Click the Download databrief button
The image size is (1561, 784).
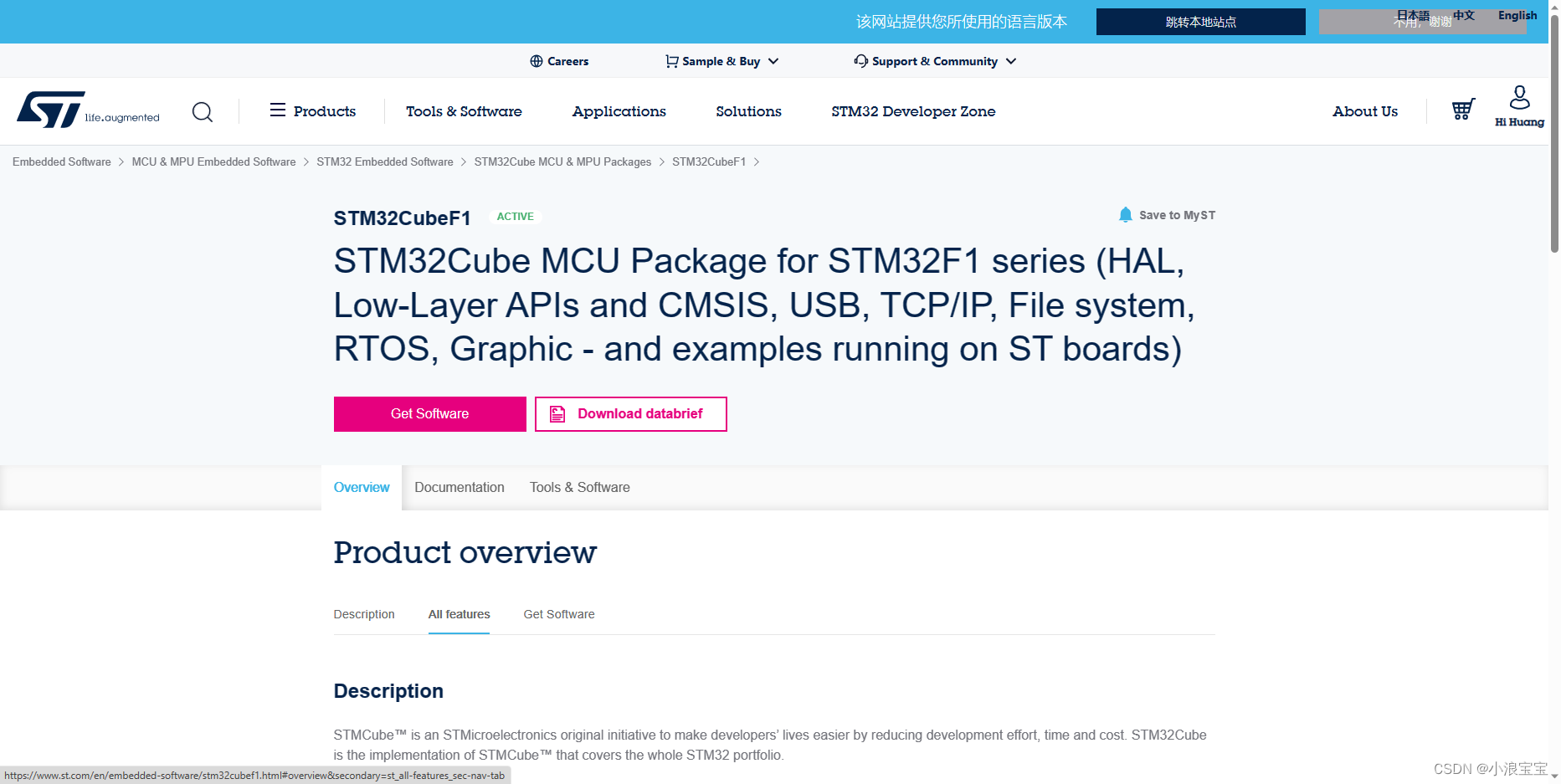point(631,414)
